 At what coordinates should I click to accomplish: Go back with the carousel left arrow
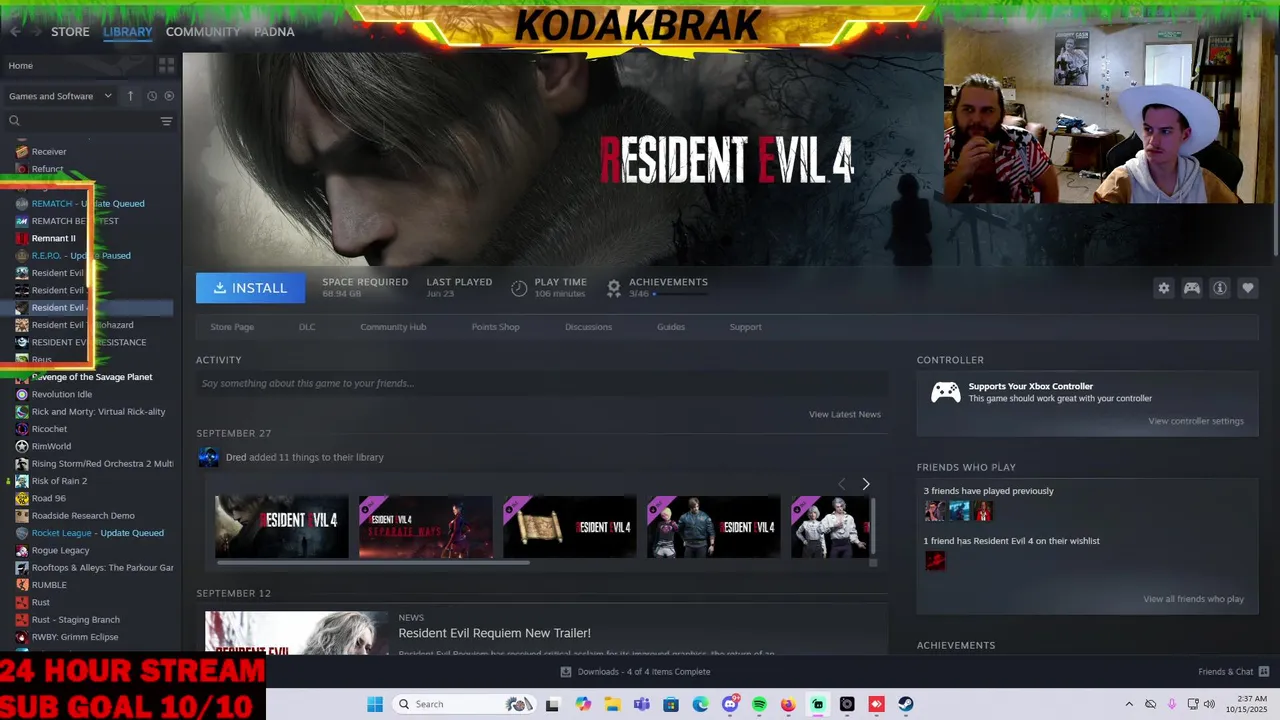(x=841, y=484)
